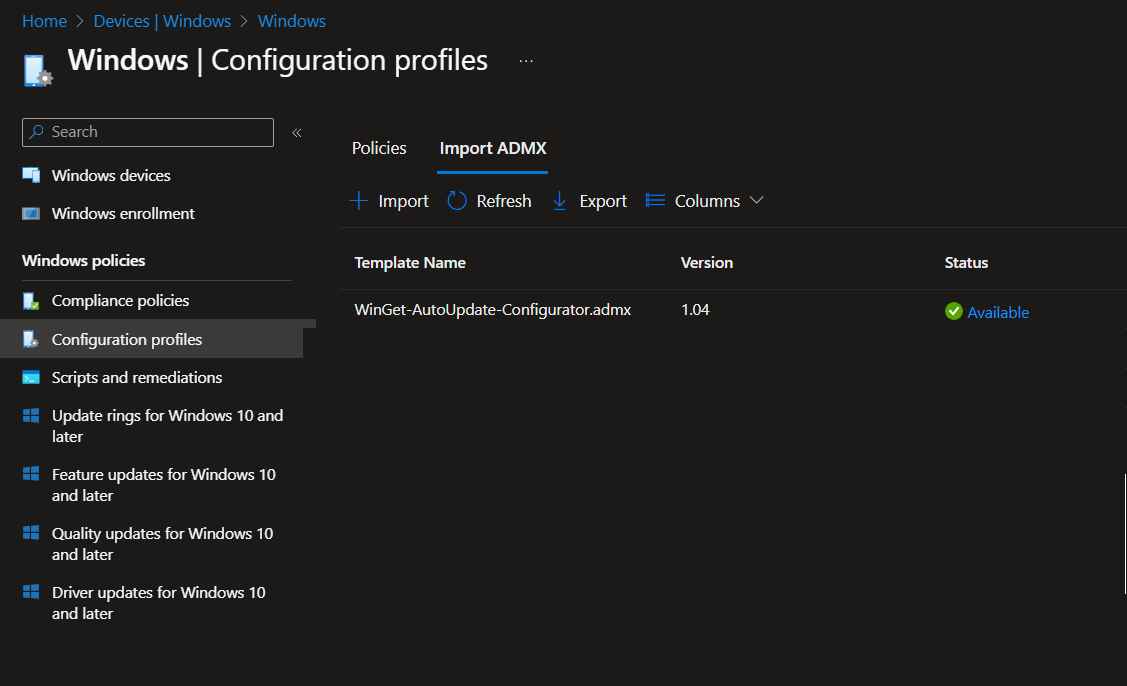Open Windows enrollment in sidebar
The width and height of the screenshot is (1127, 686).
pos(123,214)
